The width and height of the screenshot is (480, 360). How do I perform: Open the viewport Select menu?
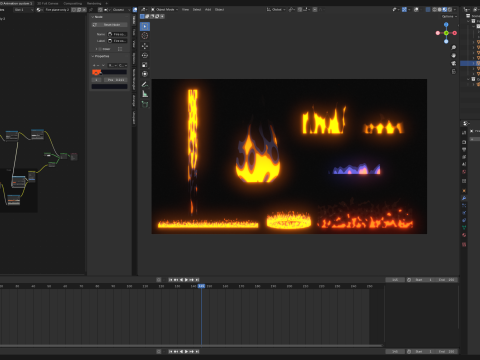[197, 10]
